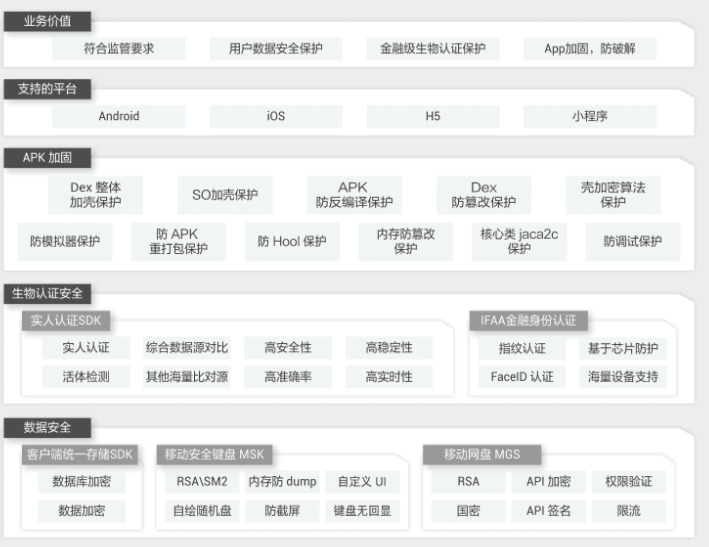Click 核心类 jaca2c 保护 box
Screen dimensions: 709x547
point(519,241)
